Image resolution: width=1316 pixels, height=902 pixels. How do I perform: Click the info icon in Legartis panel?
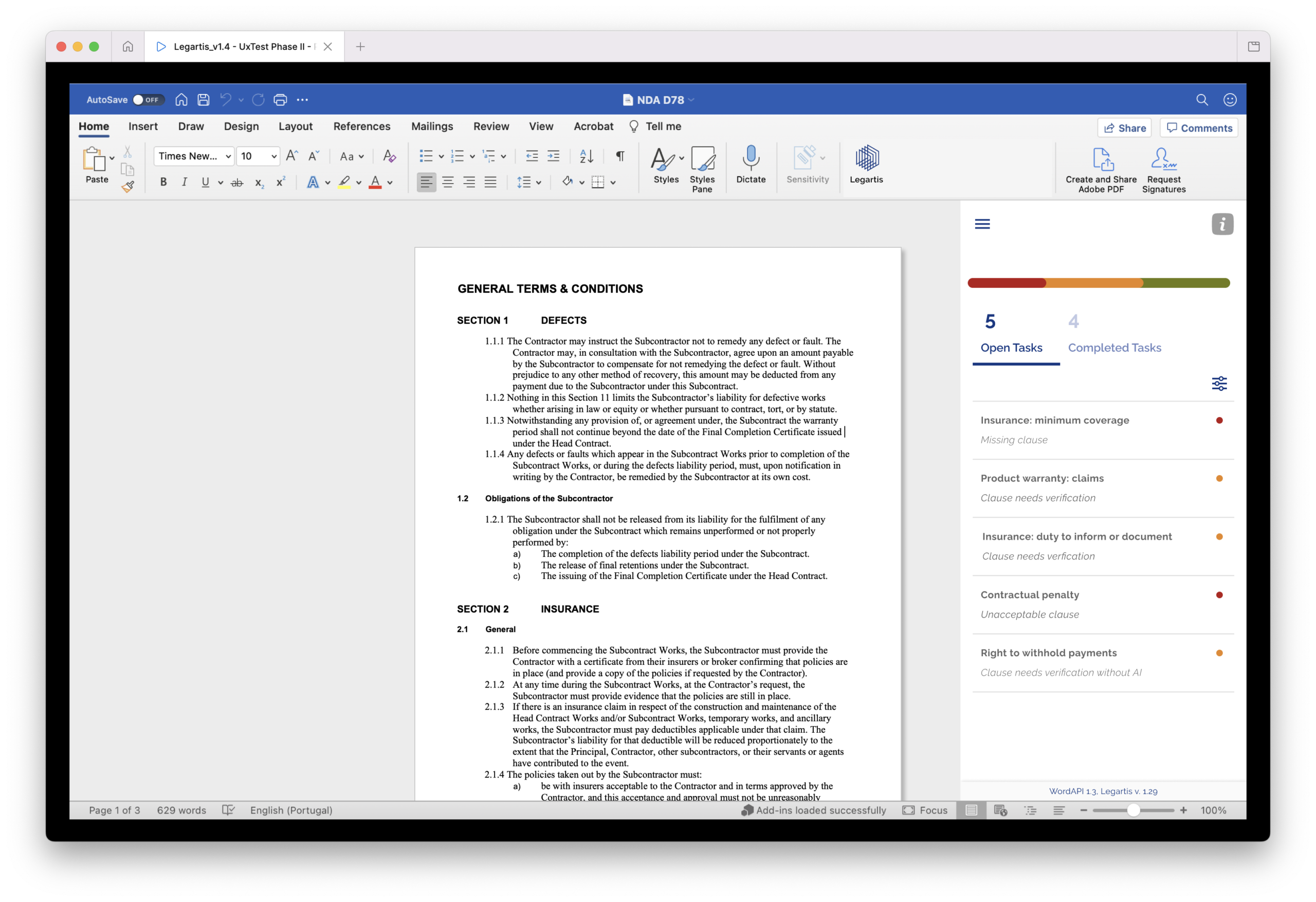(1222, 224)
